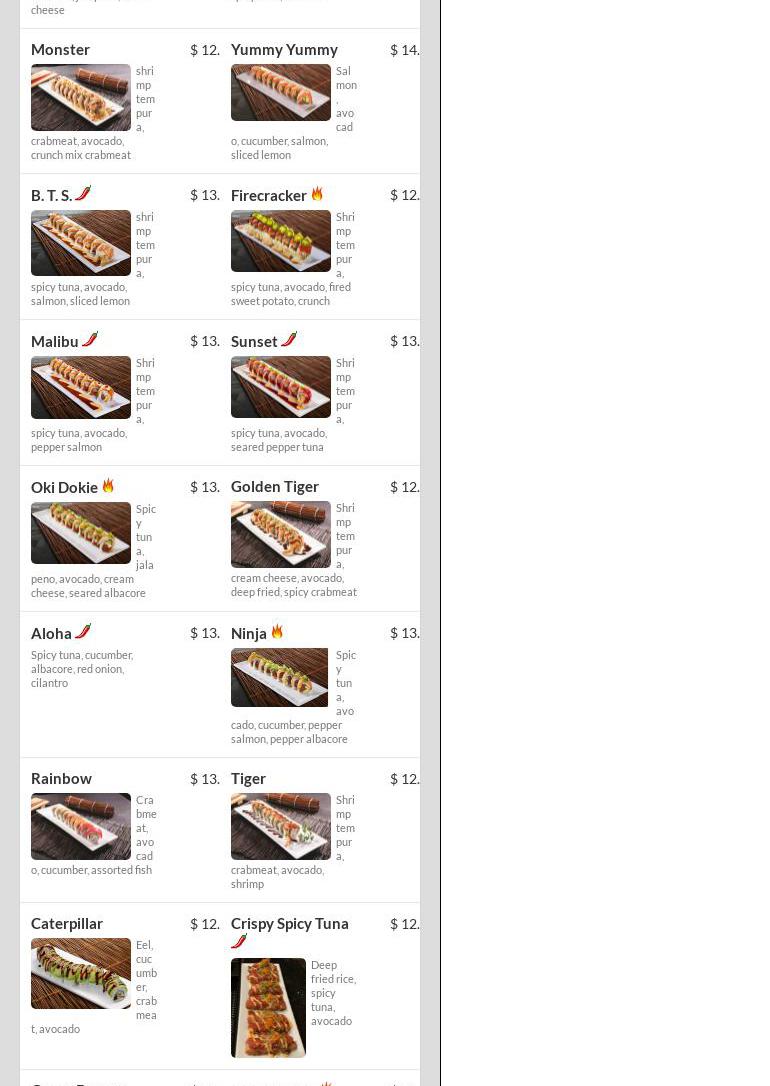This screenshot has height=1086, width=770.
Task: Click the chili pepper icon beside Malibu
Action: coord(90,339)
